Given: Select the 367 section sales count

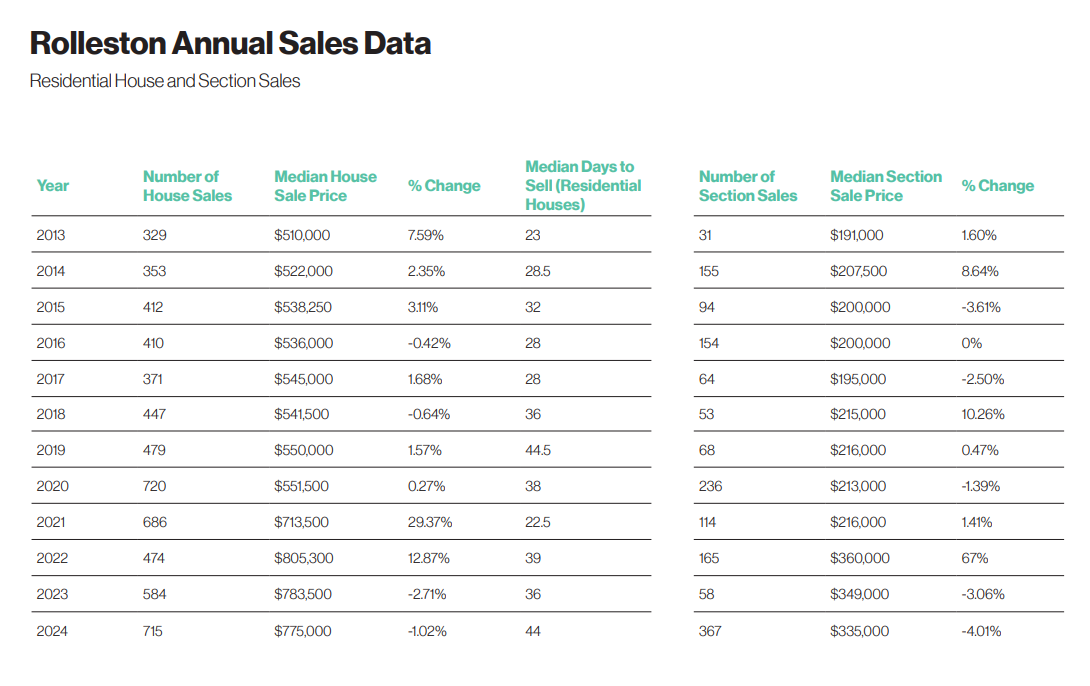Looking at the screenshot, I should point(710,631).
